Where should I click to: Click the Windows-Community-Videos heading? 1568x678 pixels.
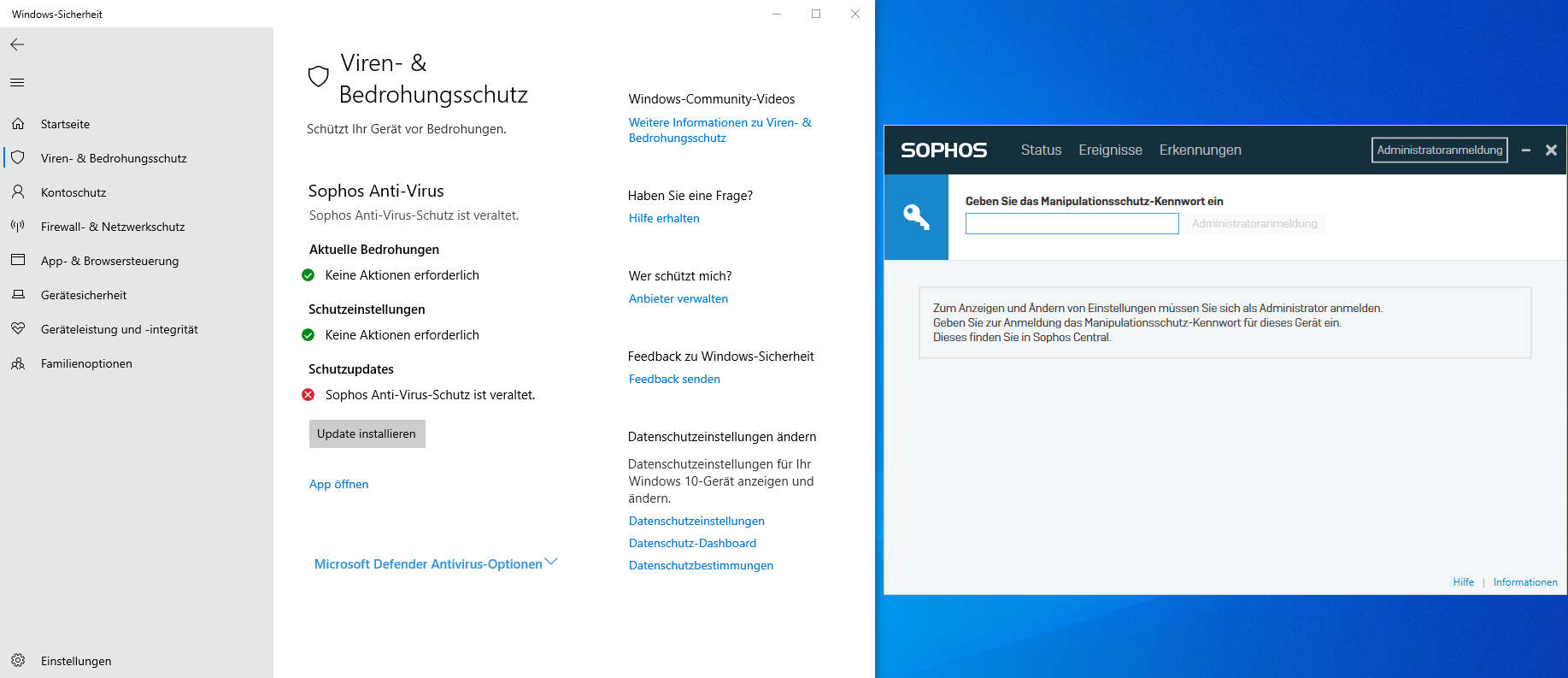(x=711, y=99)
